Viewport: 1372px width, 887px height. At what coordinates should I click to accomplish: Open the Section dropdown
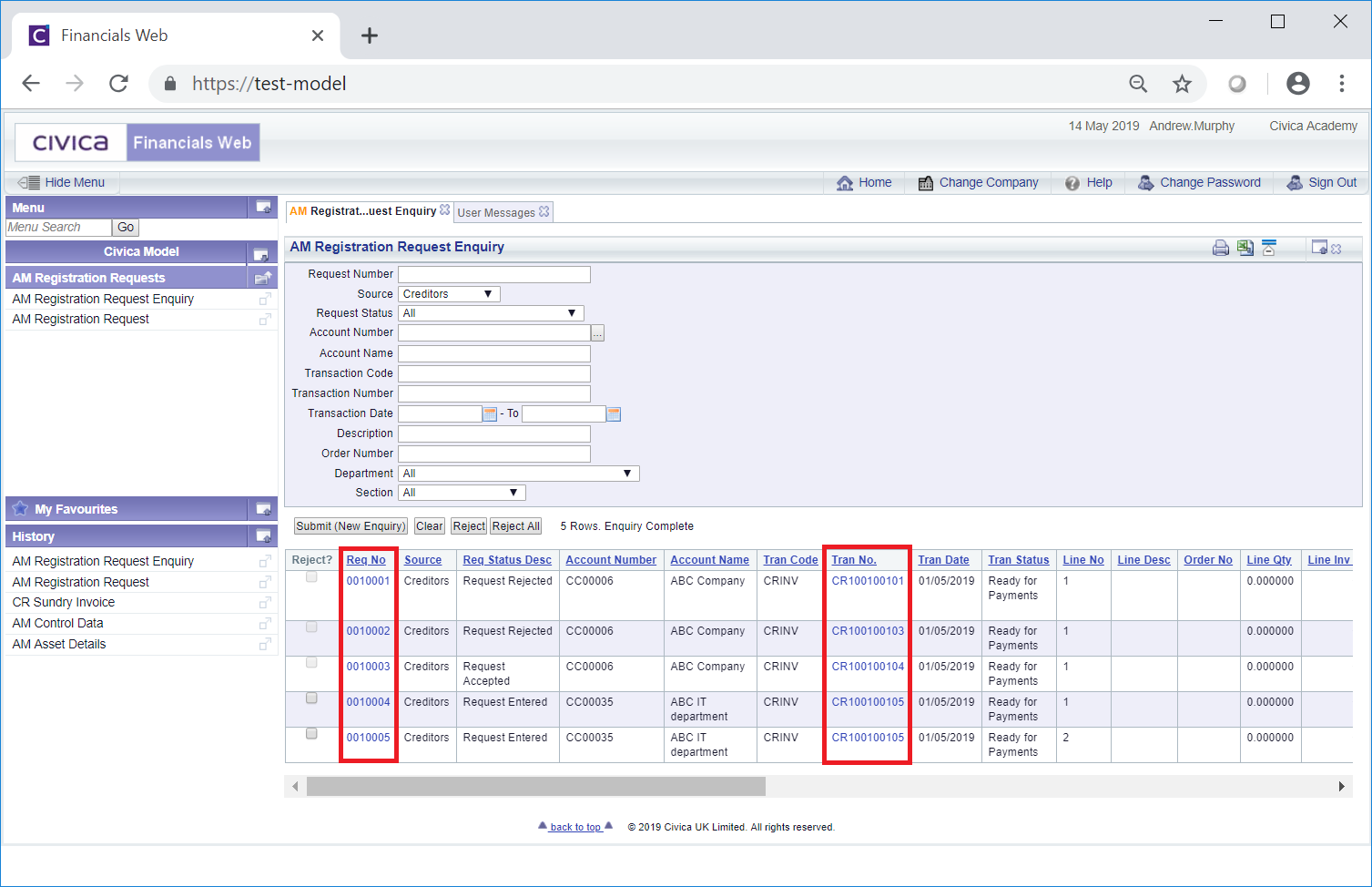462,493
